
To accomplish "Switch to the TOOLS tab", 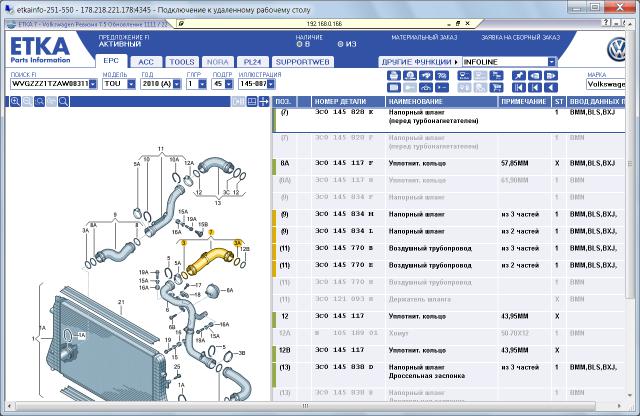I will click(182, 62).
